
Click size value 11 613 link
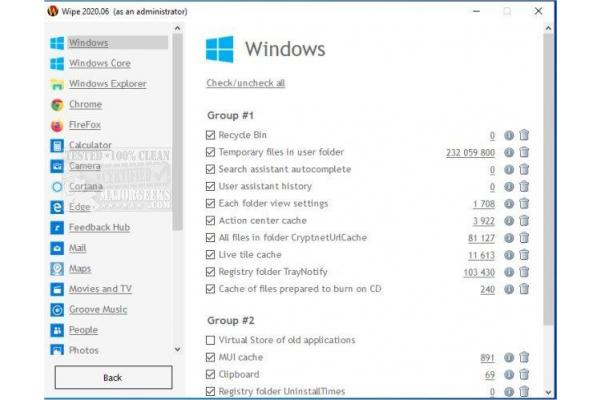pos(481,255)
